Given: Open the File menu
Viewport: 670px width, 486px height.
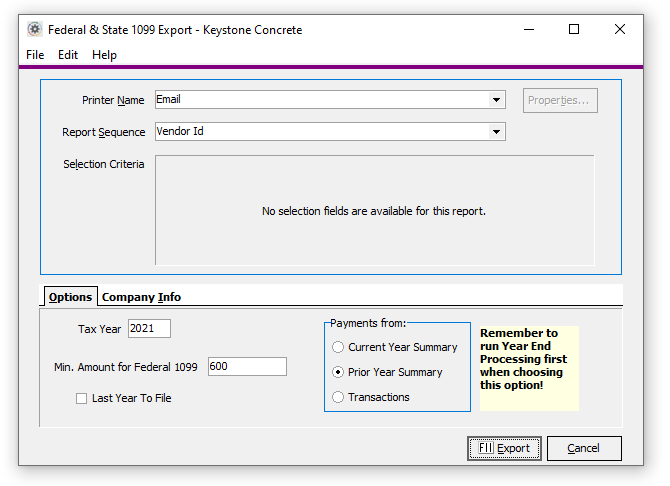Looking at the screenshot, I should click(x=35, y=55).
